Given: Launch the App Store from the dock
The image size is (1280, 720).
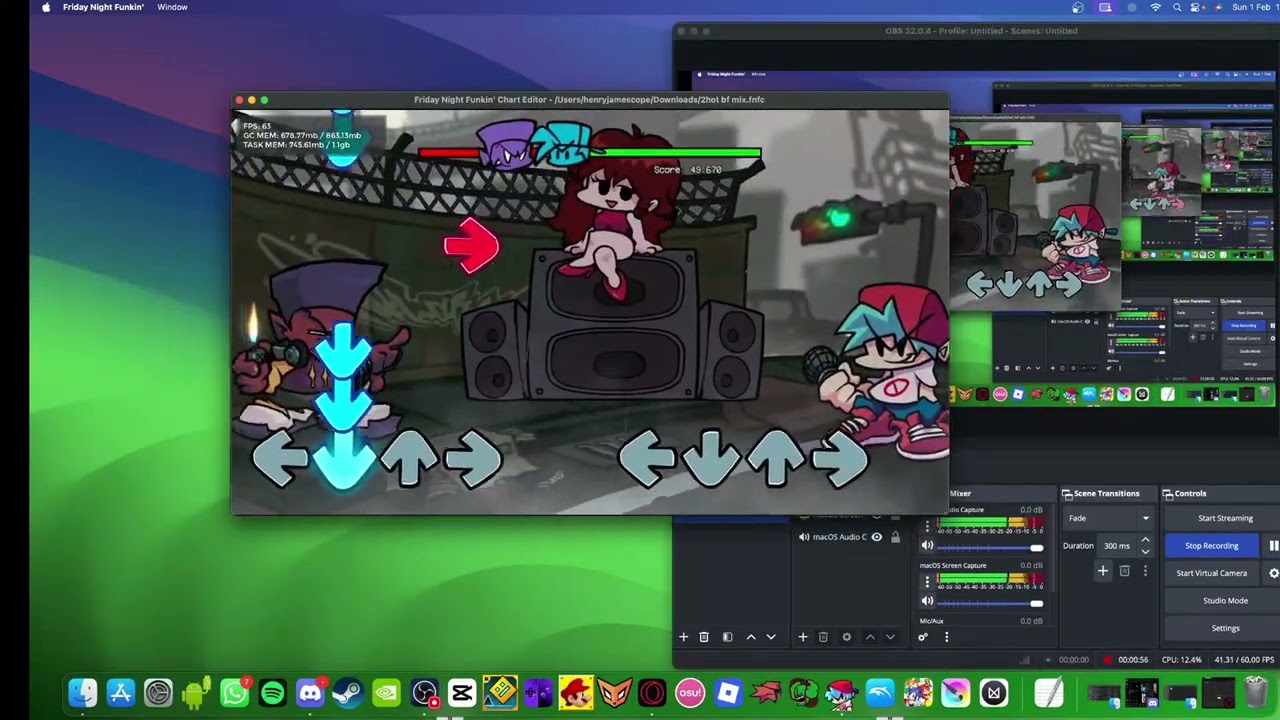Looking at the screenshot, I should [121, 692].
